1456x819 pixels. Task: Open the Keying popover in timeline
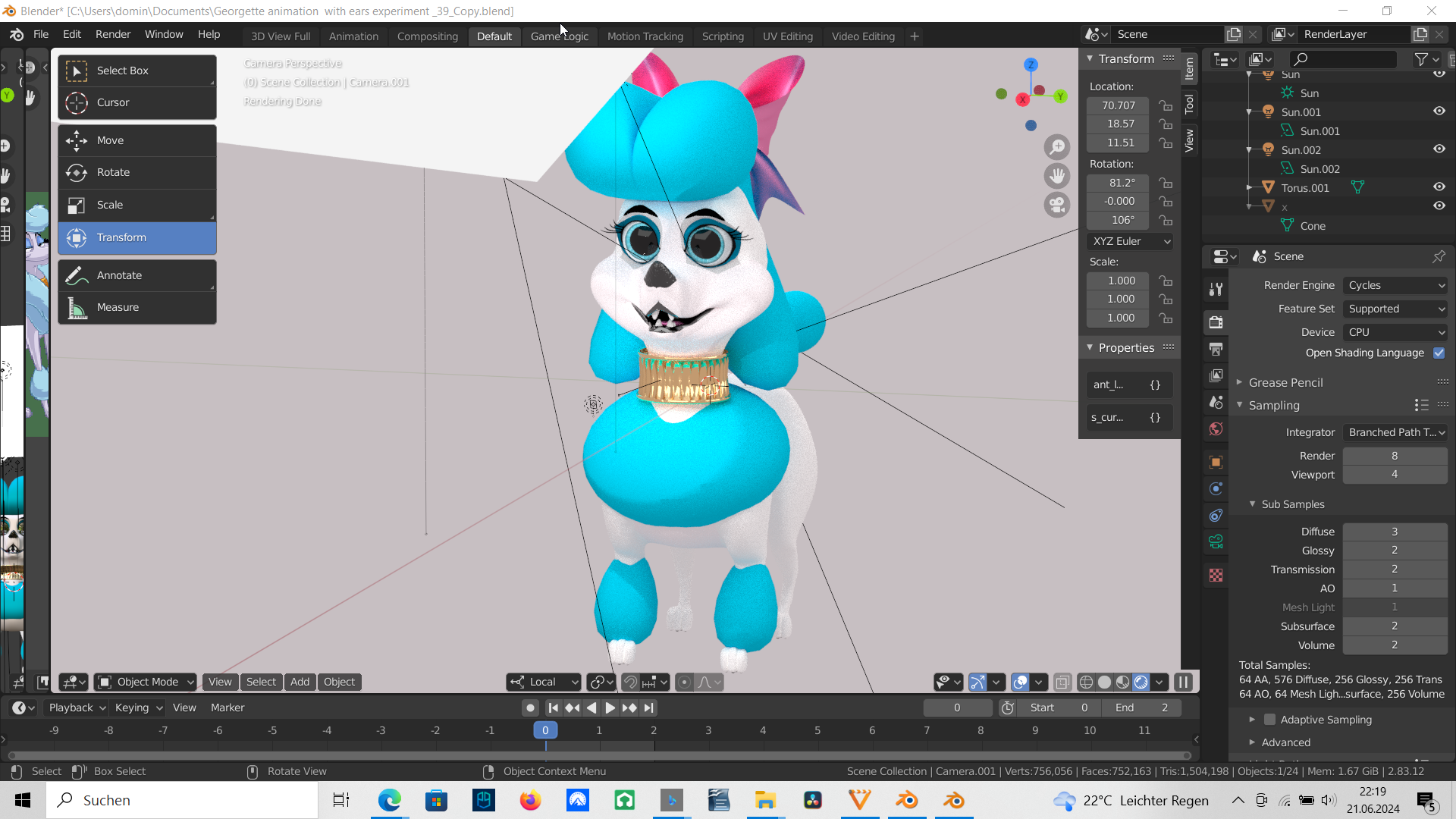(x=138, y=708)
